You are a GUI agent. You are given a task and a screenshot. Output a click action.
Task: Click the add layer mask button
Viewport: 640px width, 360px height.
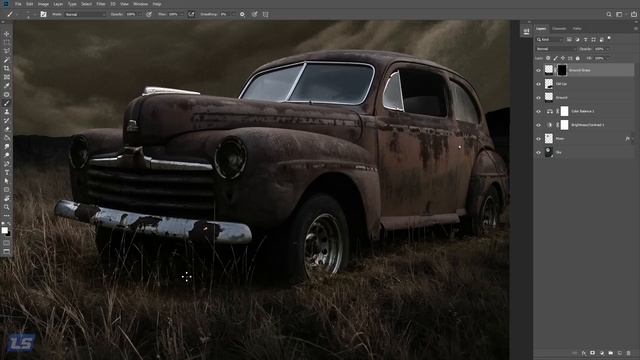coord(592,353)
